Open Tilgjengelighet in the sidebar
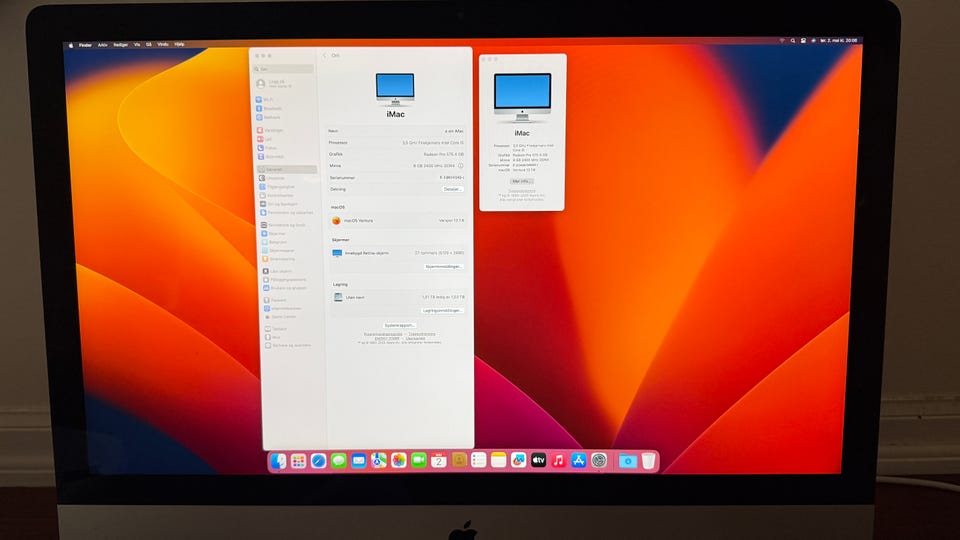The height and width of the screenshot is (540, 960). point(277,187)
